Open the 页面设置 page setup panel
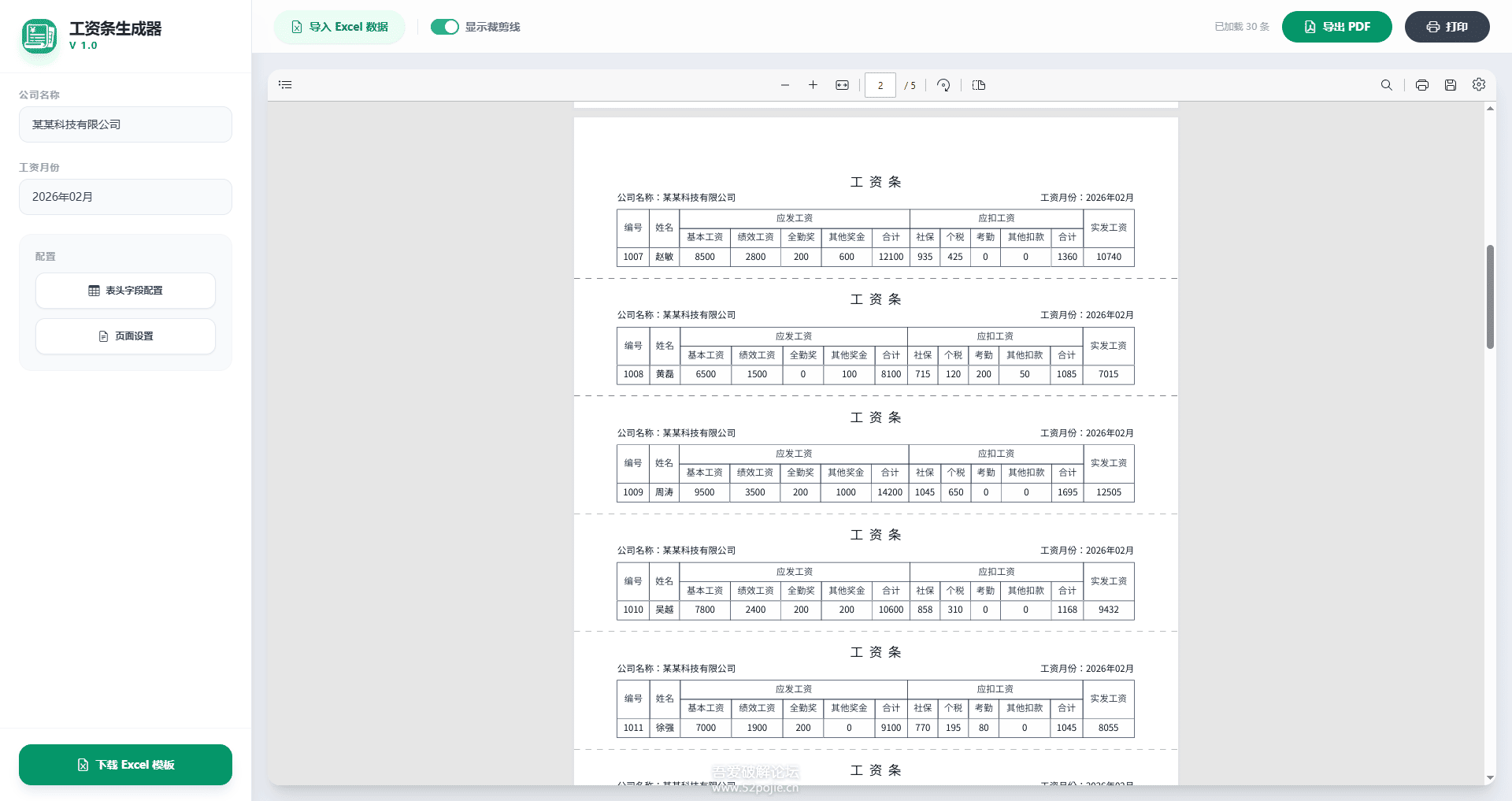 [x=124, y=336]
